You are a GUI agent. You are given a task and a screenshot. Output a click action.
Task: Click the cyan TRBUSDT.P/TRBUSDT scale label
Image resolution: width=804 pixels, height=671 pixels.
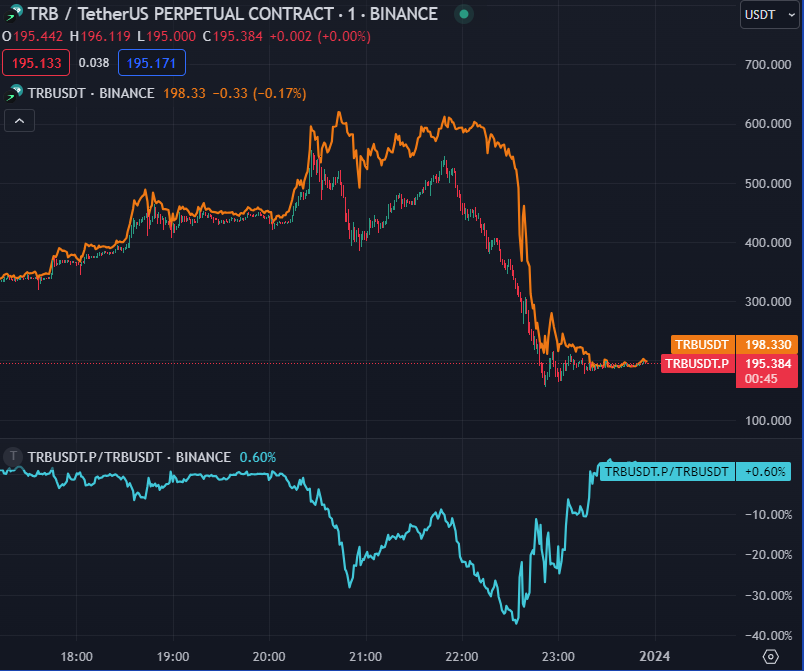667,472
